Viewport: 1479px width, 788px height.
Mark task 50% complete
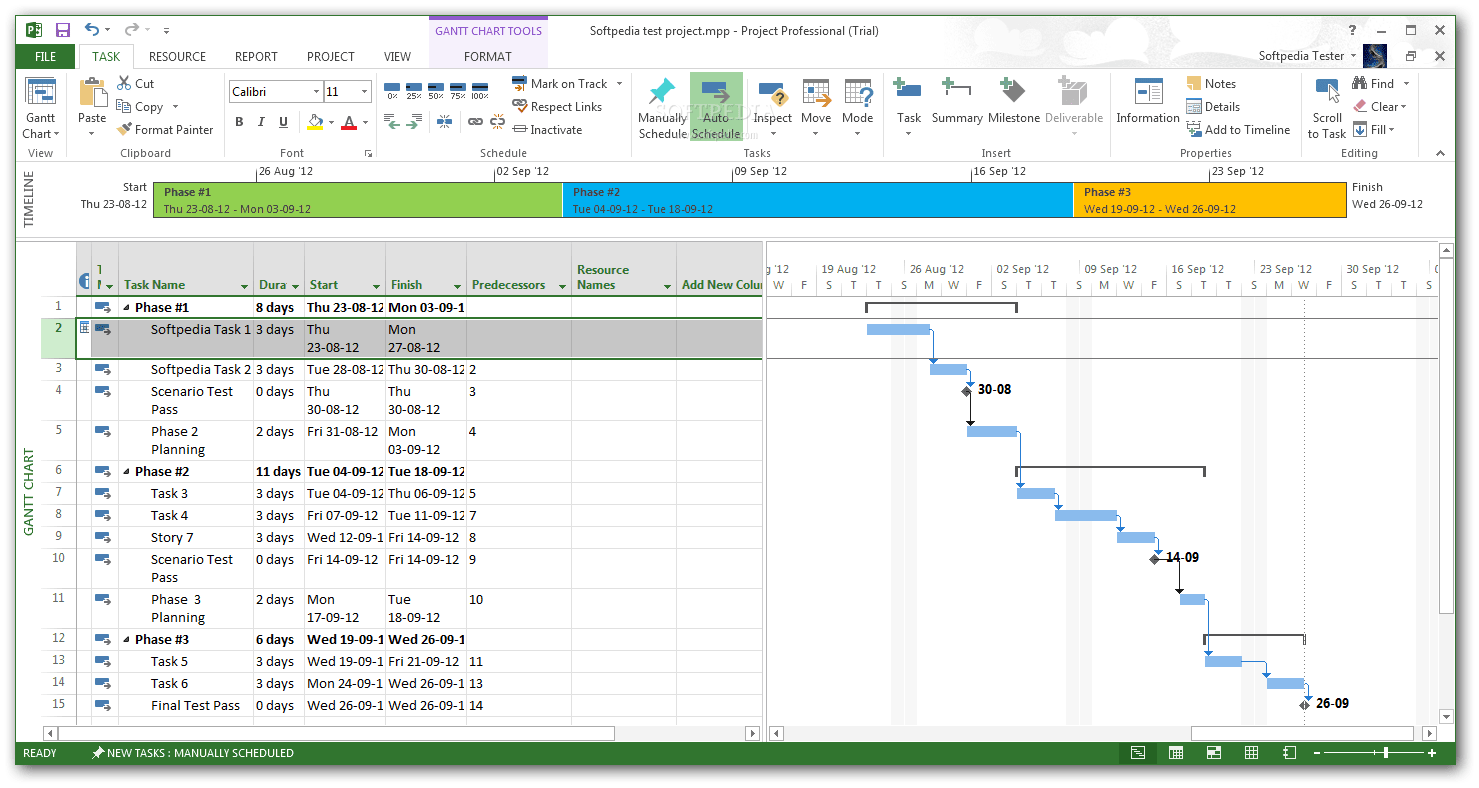[x=436, y=92]
